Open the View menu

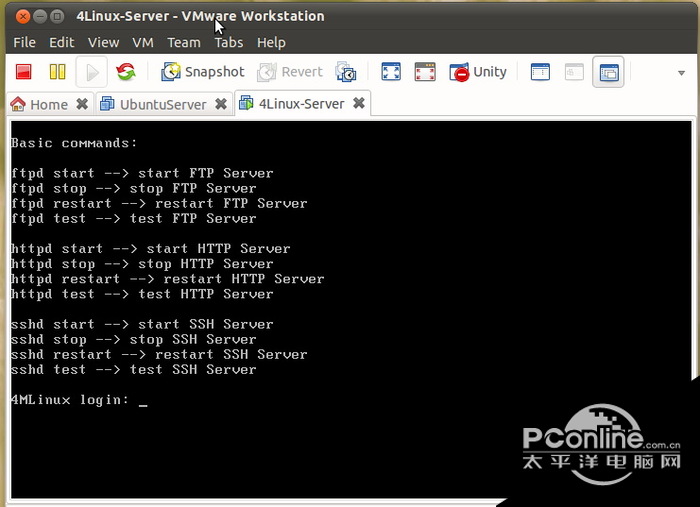(x=104, y=42)
